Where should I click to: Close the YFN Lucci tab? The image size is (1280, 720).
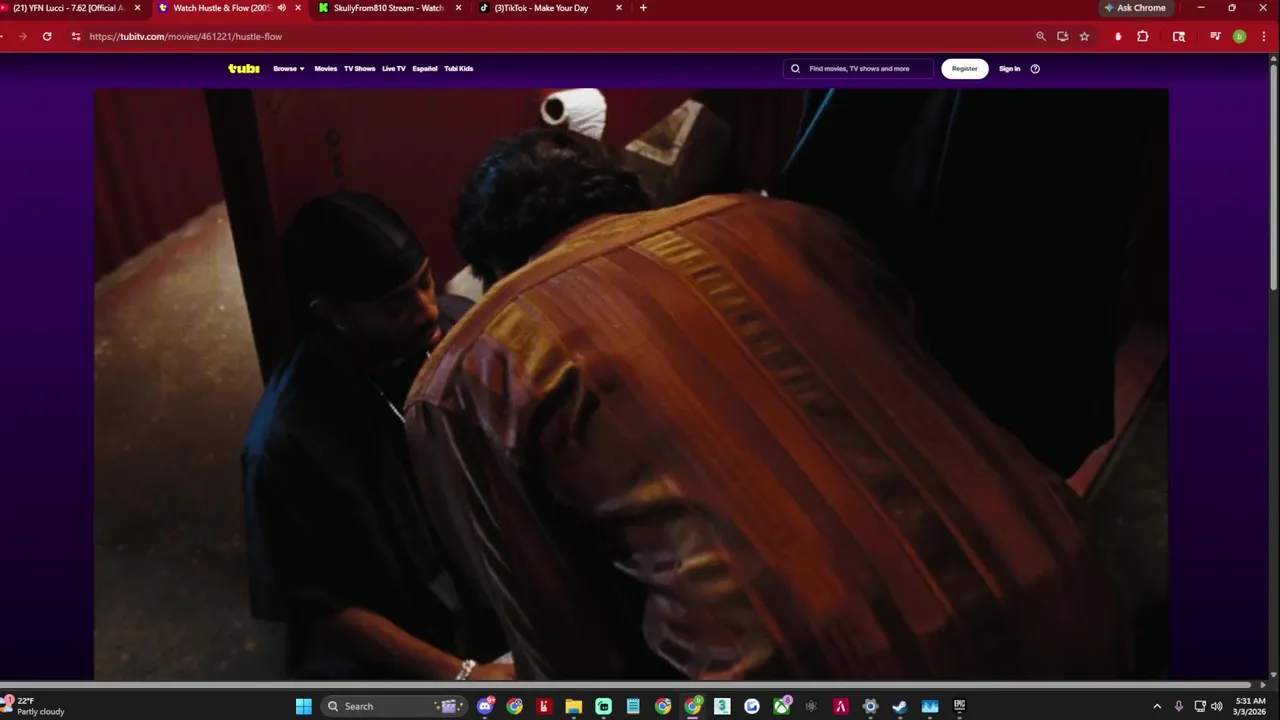click(x=138, y=8)
